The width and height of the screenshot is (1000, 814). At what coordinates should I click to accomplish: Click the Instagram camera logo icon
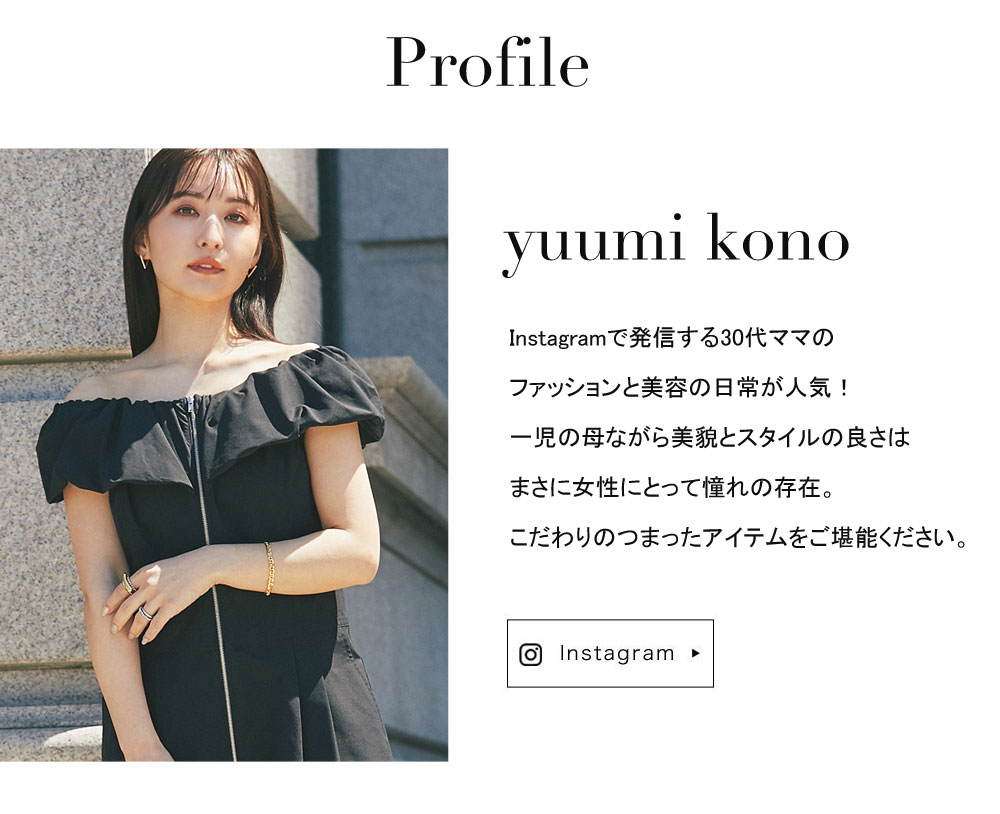(530, 655)
